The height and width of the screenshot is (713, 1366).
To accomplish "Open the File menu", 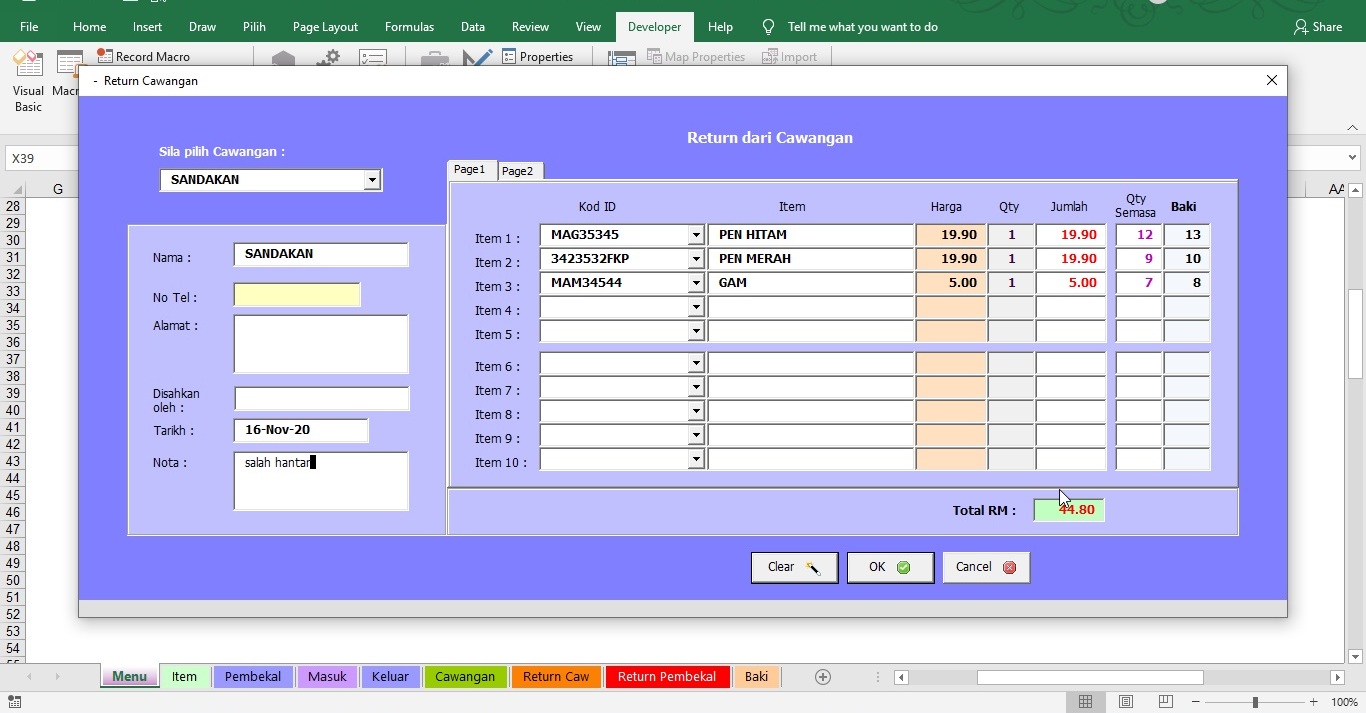I will coord(29,27).
